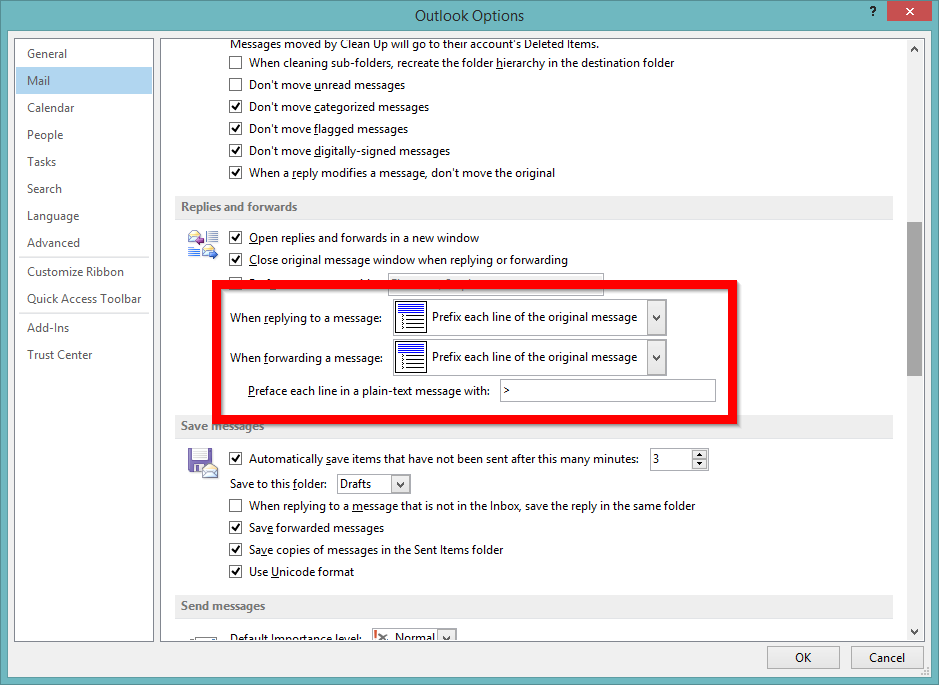Uncheck Don't move categorized messages

[236, 107]
